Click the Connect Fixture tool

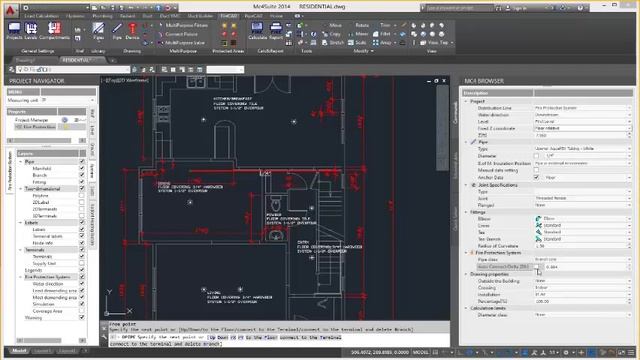coord(178,34)
